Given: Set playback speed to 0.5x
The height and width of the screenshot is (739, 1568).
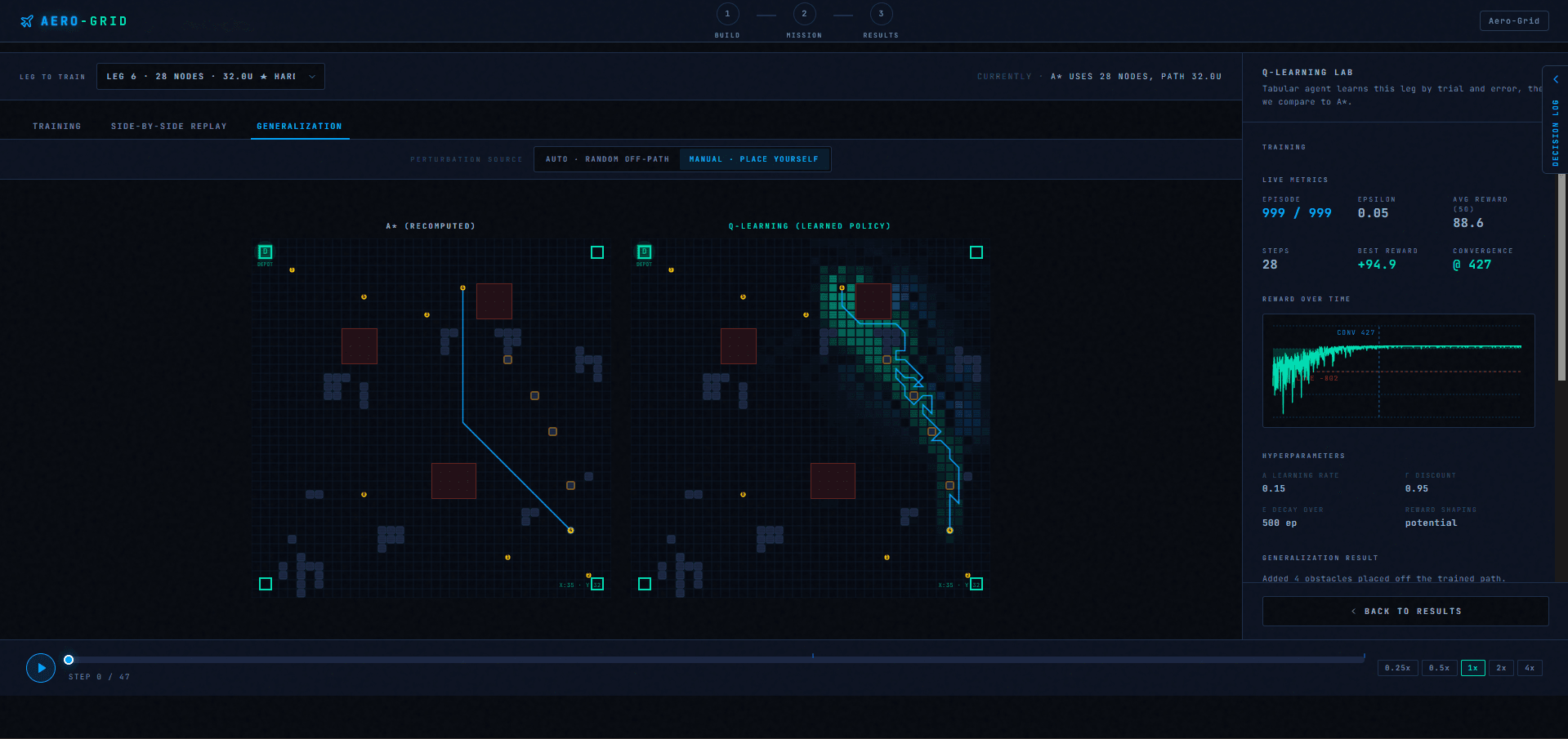Looking at the screenshot, I should 1439,668.
